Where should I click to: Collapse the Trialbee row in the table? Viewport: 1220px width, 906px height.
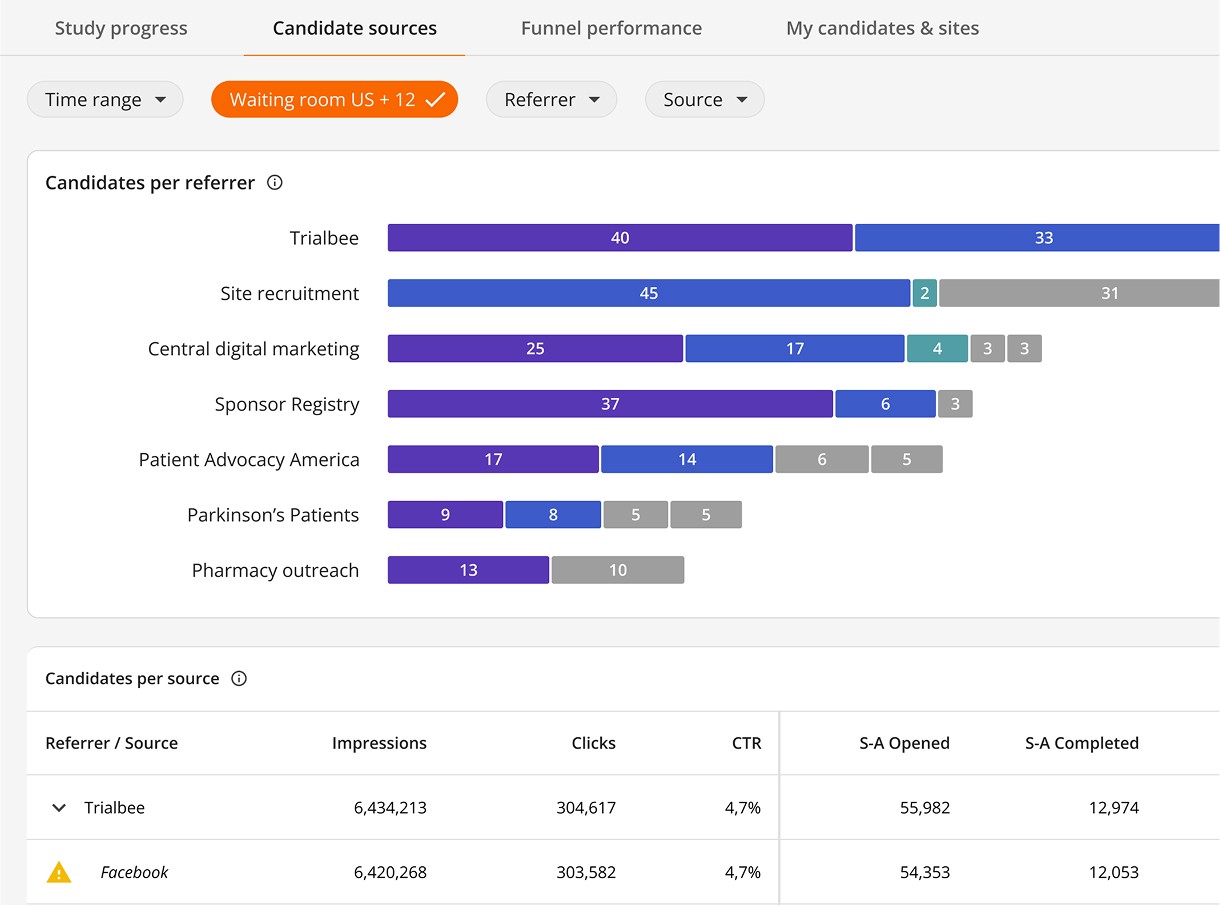point(59,808)
